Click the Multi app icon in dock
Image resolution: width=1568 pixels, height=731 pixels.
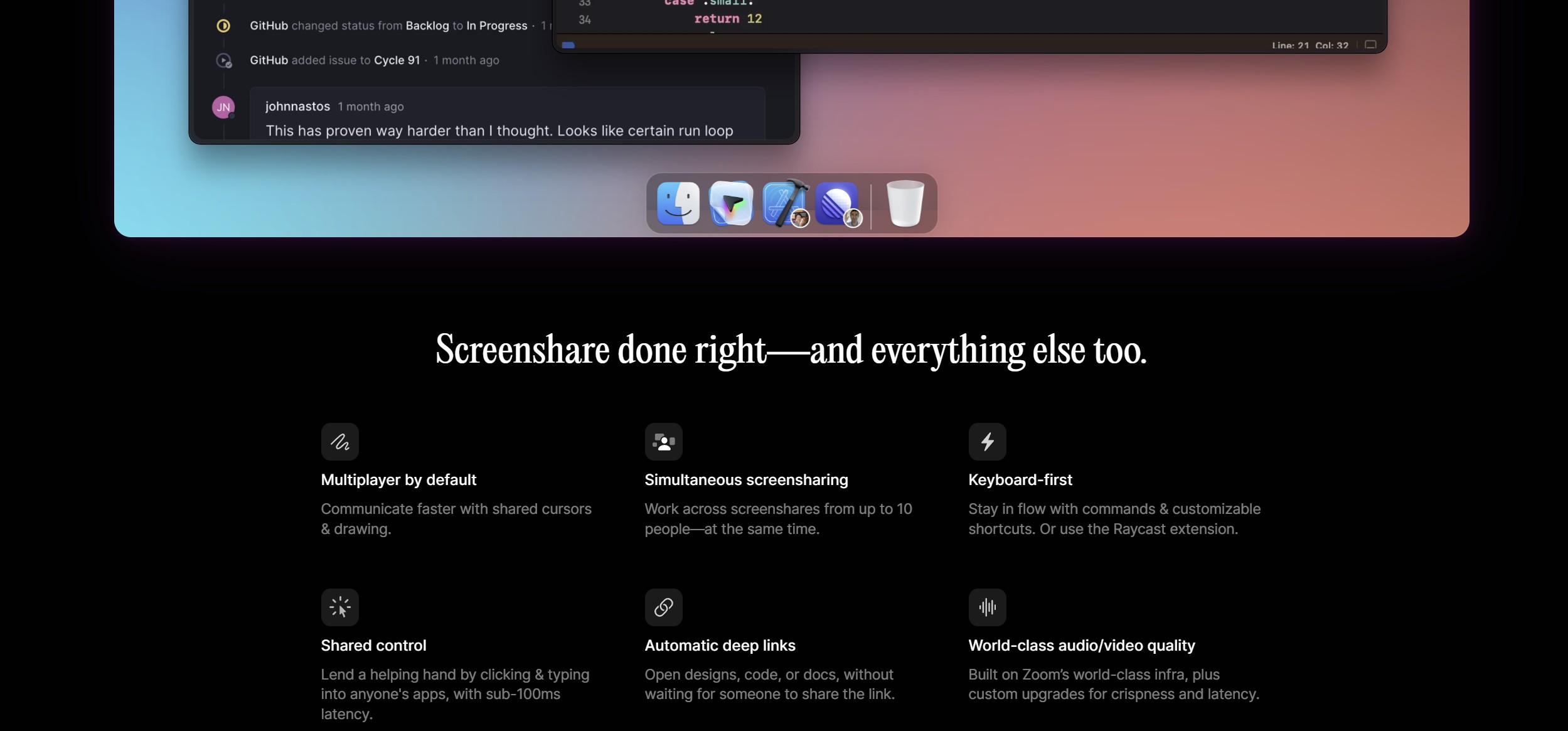click(x=731, y=203)
